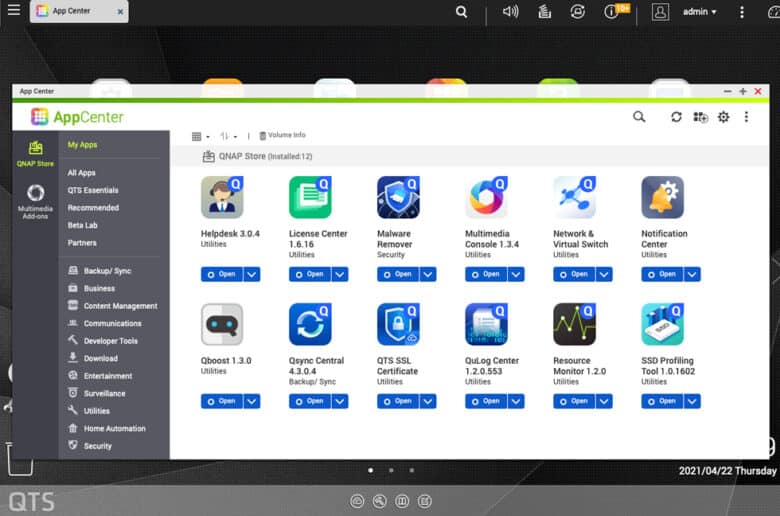Open event notifications info icon
The width and height of the screenshot is (780, 516).
(x=610, y=11)
